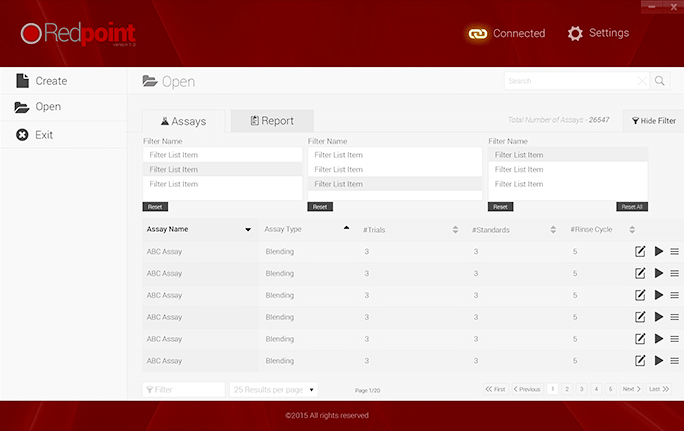Viewport: 684px width, 431px height.
Task: Click Exit in the left sidebar
Action: pyautogui.click(x=44, y=135)
